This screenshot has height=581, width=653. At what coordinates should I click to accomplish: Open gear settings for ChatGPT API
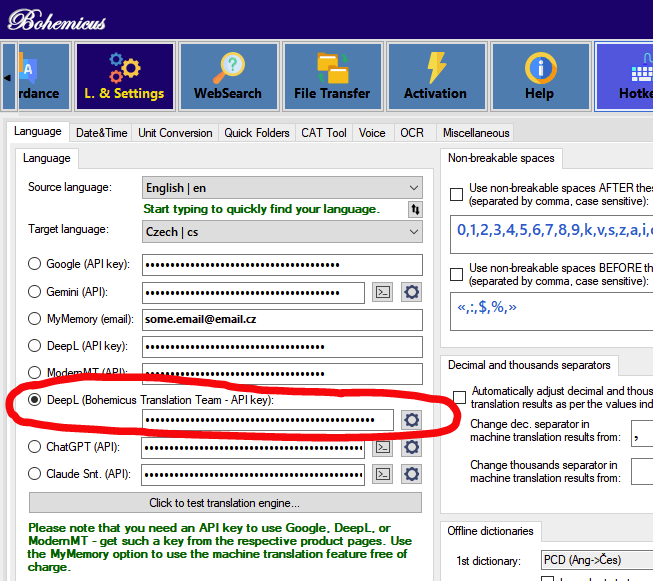pyautogui.click(x=411, y=447)
